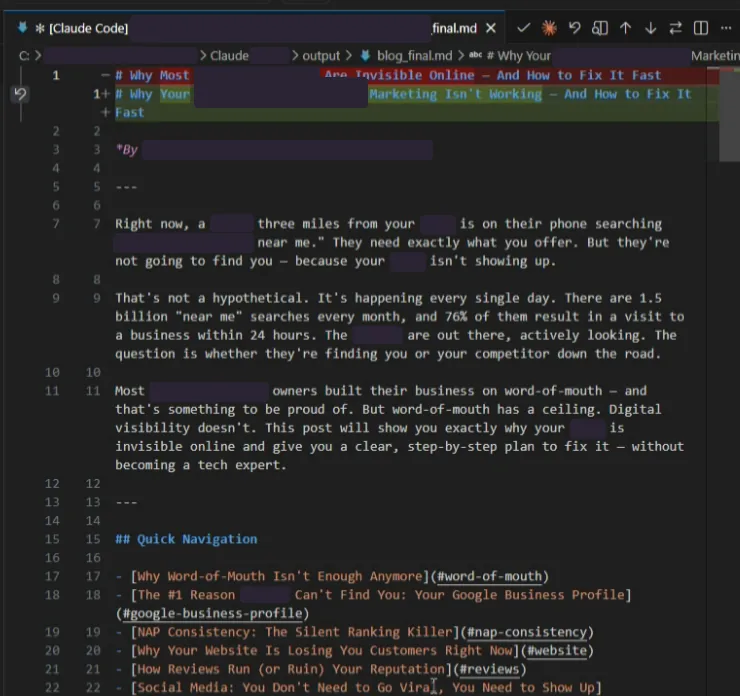This screenshot has height=696, width=740.
Task: Click the markdown file icon on the tab
Action: coord(22,28)
